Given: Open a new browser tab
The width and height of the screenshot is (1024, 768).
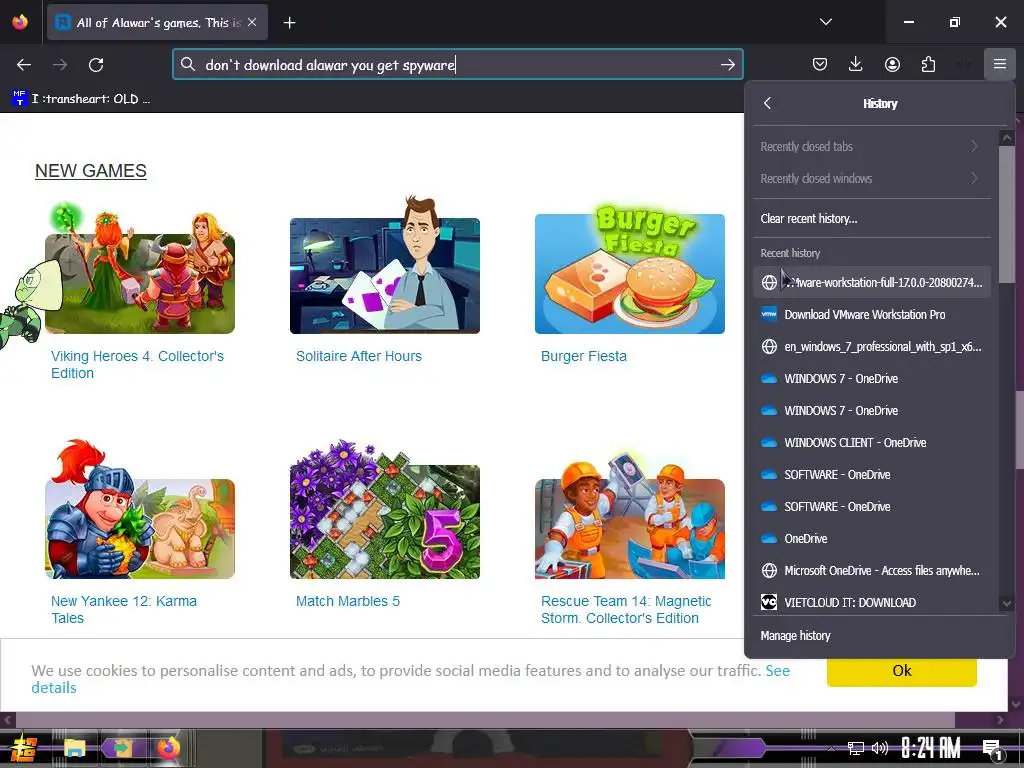Looking at the screenshot, I should pyautogui.click(x=290, y=23).
